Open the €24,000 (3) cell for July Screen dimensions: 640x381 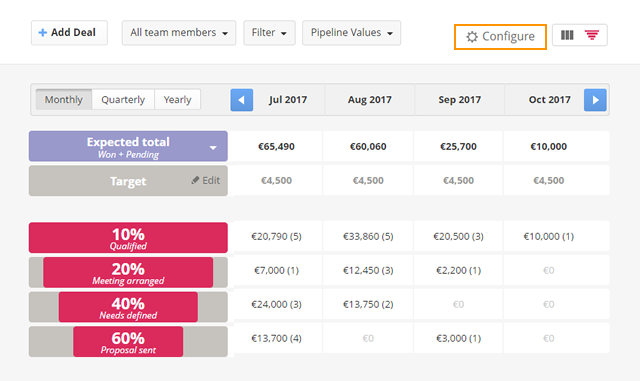[x=276, y=304]
